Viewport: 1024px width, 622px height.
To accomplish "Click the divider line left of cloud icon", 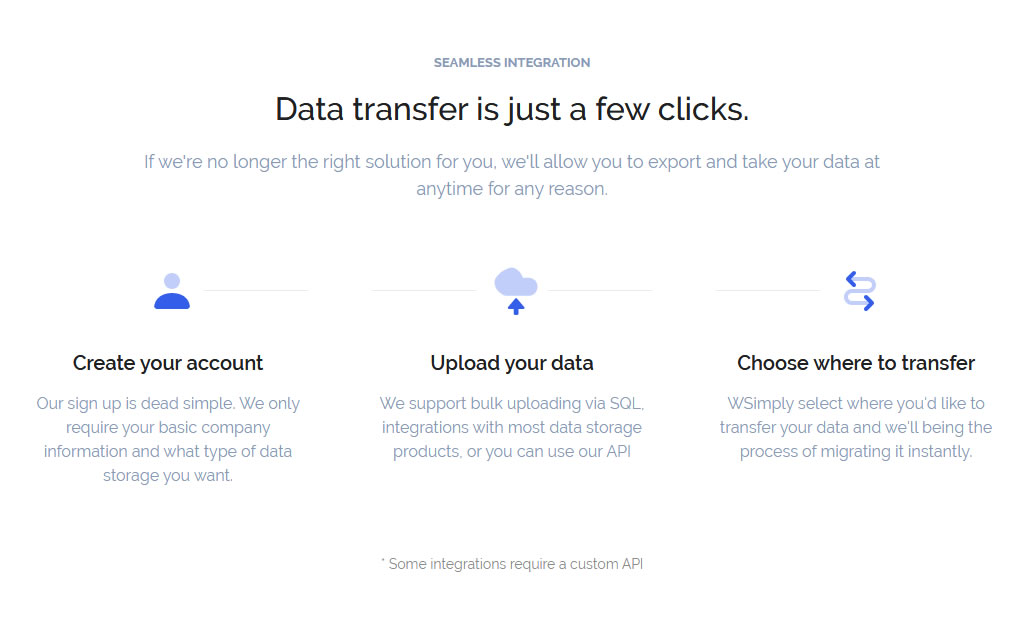I will point(423,291).
